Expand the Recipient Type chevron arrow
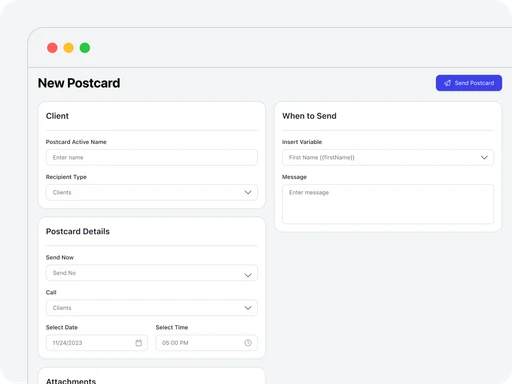512x384 pixels. click(x=248, y=192)
